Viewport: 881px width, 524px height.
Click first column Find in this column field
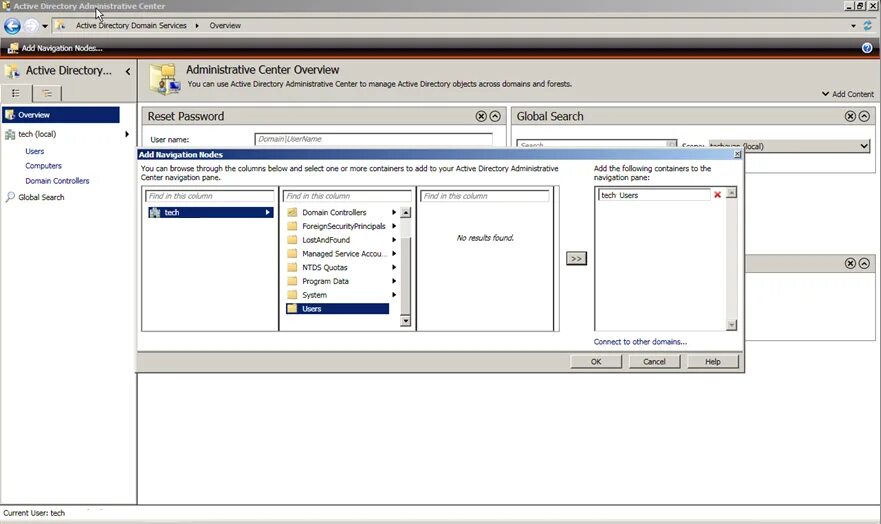[210, 196]
